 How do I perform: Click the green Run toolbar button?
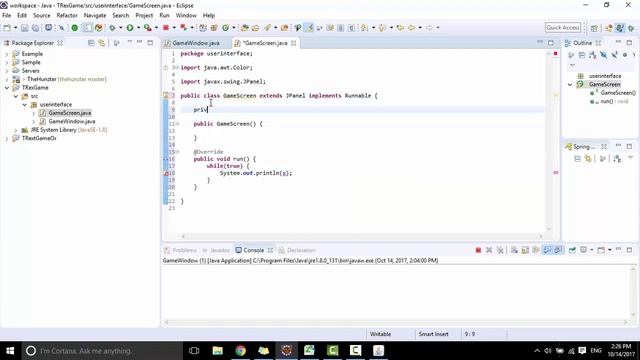pos(130,28)
